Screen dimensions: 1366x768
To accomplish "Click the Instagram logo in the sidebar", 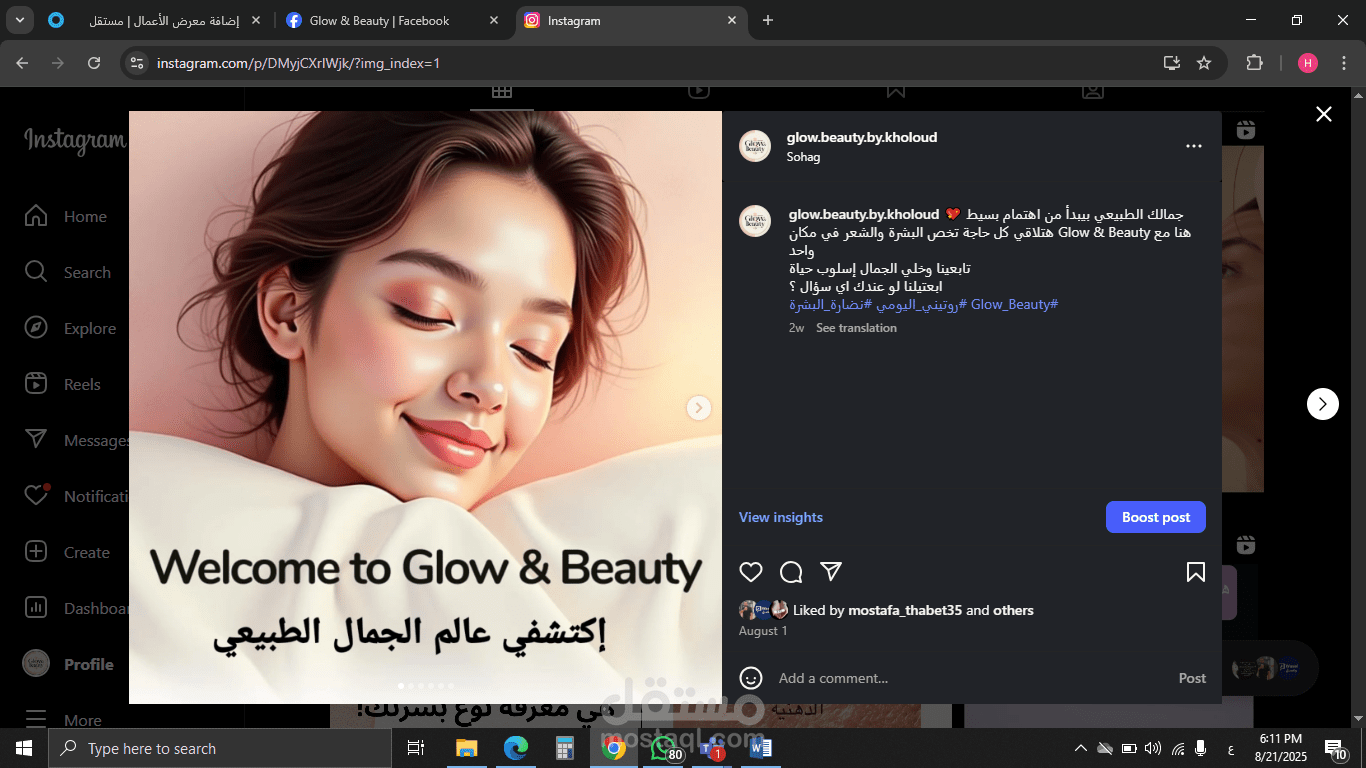I will pyautogui.click(x=75, y=141).
